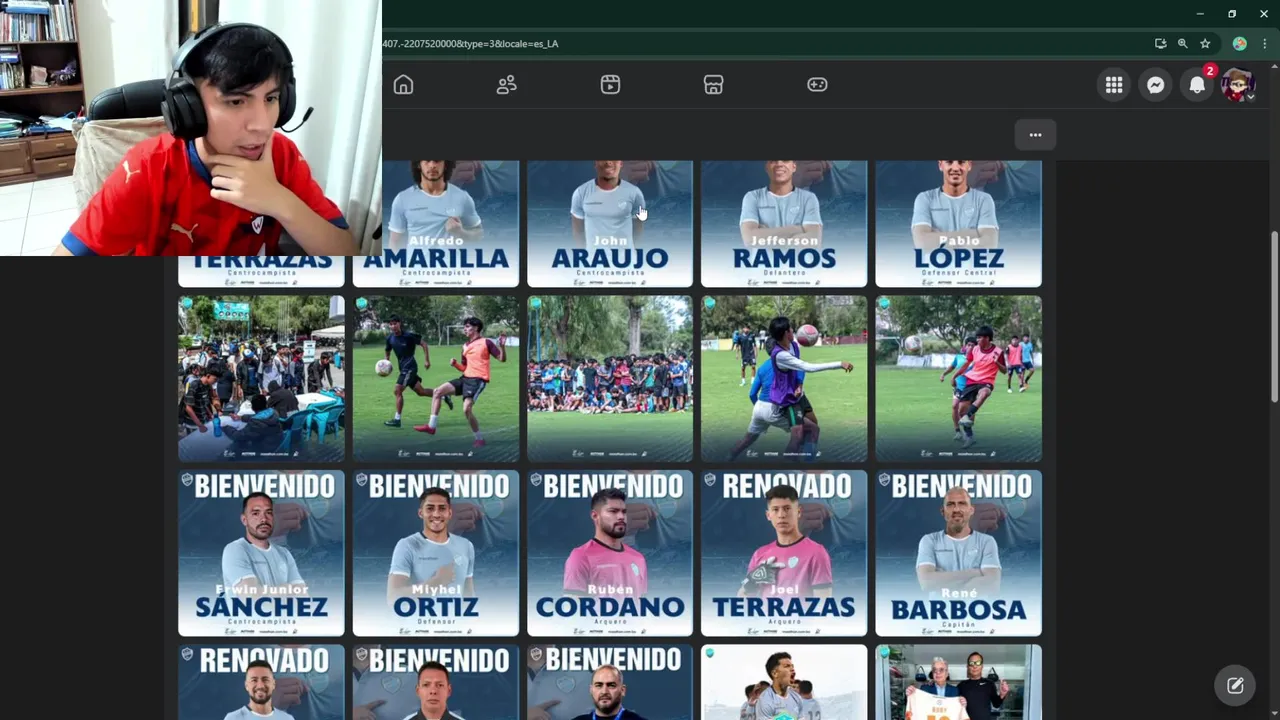1280x720 pixels.
Task: Open the Alfredo Amarilla player card
Action: click(435, 224)
